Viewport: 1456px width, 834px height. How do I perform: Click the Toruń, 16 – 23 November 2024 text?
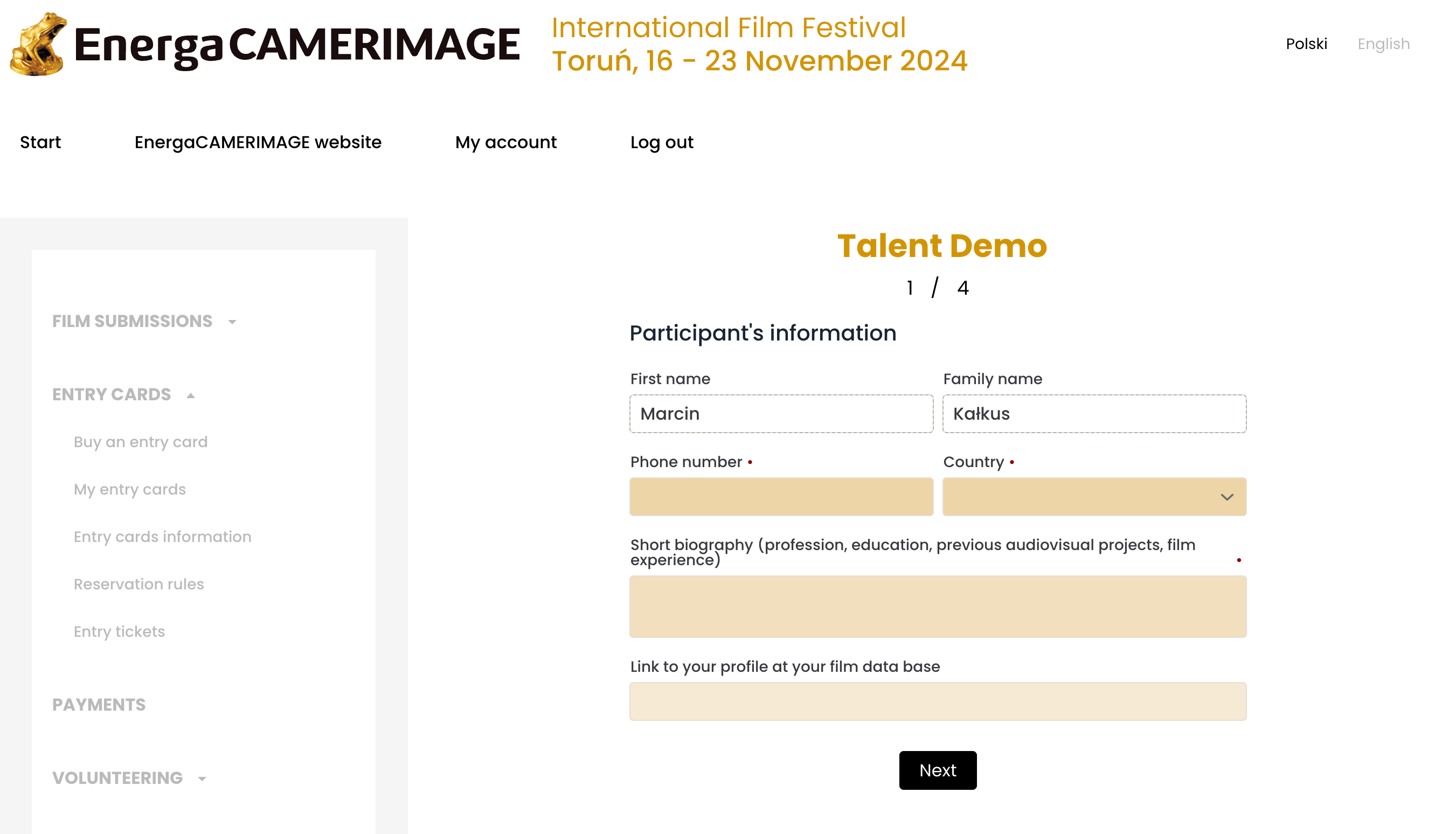(x=759, y=61)
